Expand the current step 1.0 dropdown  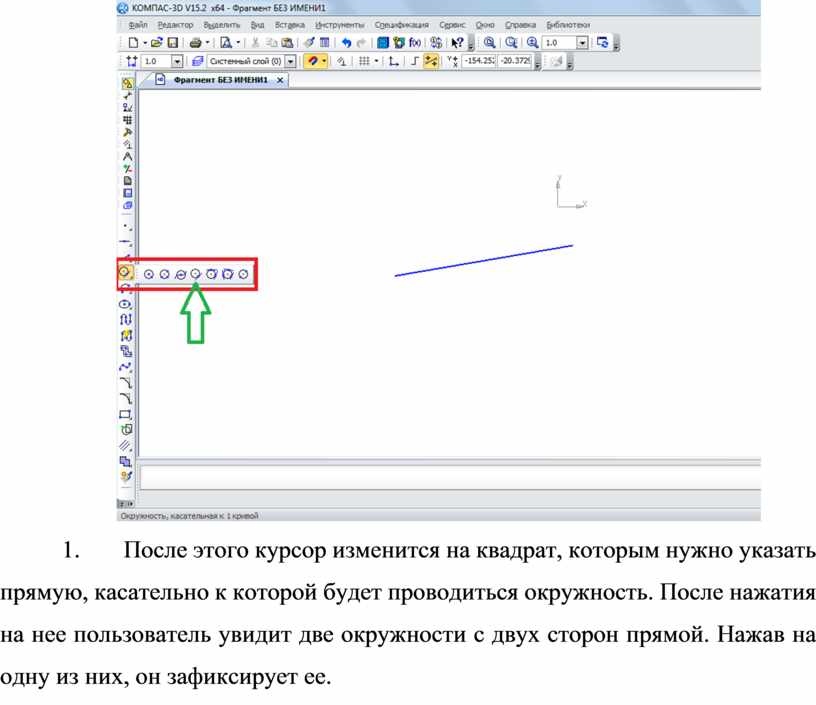(177, 62)
